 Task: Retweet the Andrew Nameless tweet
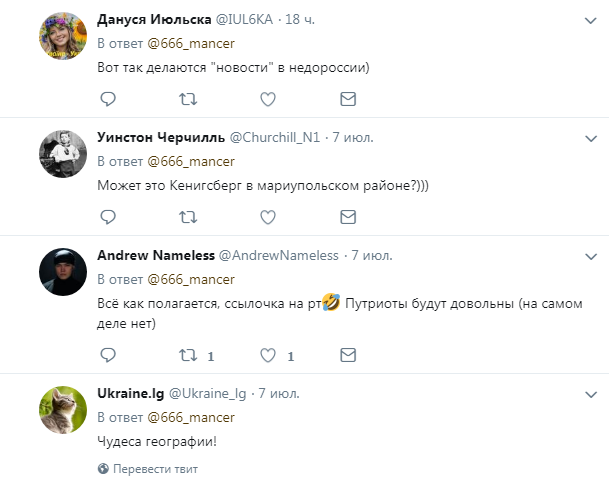(187, 355)
